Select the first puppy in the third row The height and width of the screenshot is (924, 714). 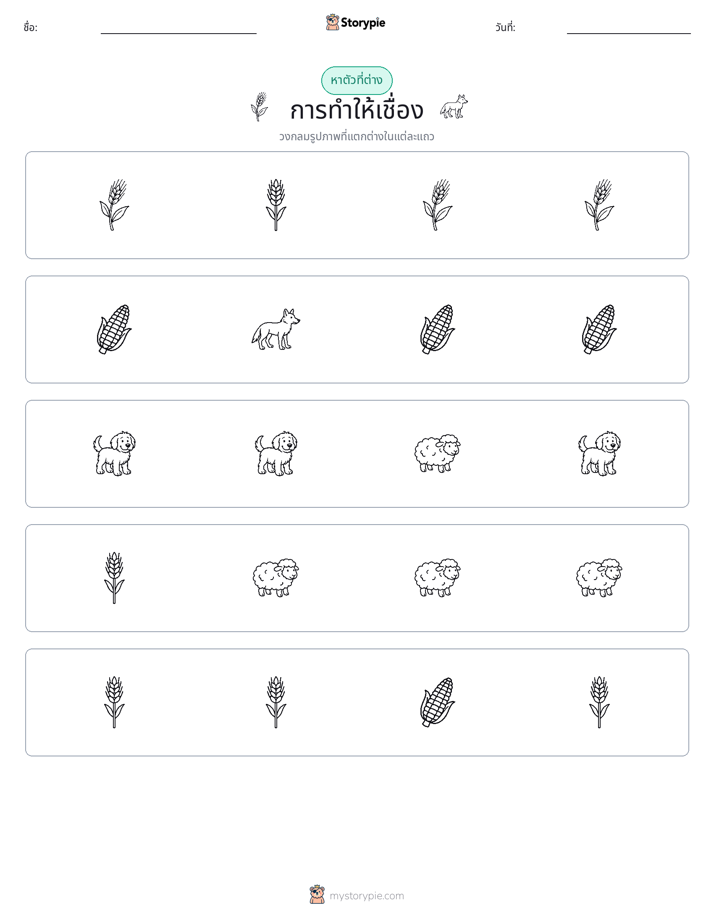tap(114, 453)
